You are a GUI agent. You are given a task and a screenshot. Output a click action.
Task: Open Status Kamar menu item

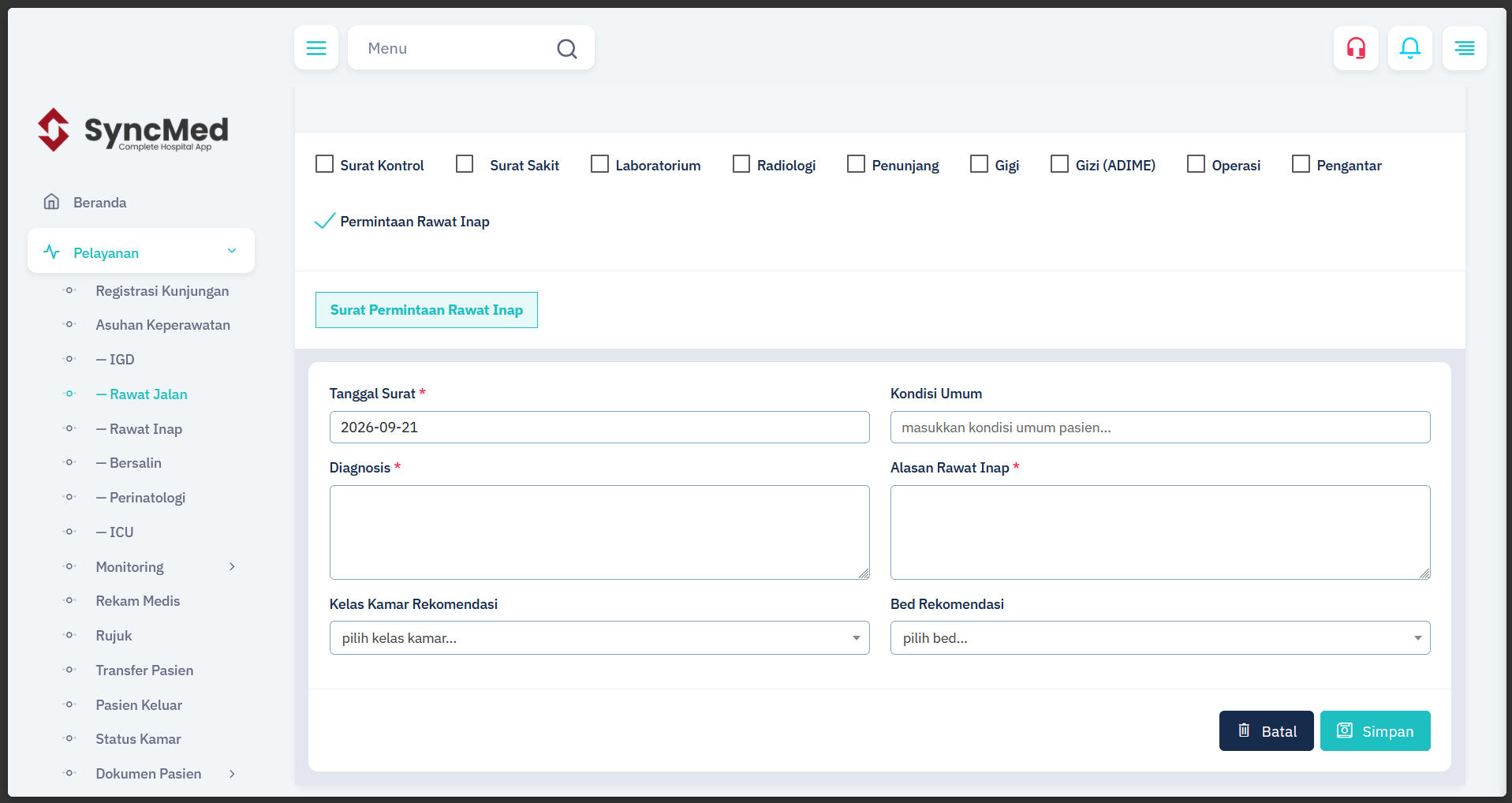tap(138, 739)
